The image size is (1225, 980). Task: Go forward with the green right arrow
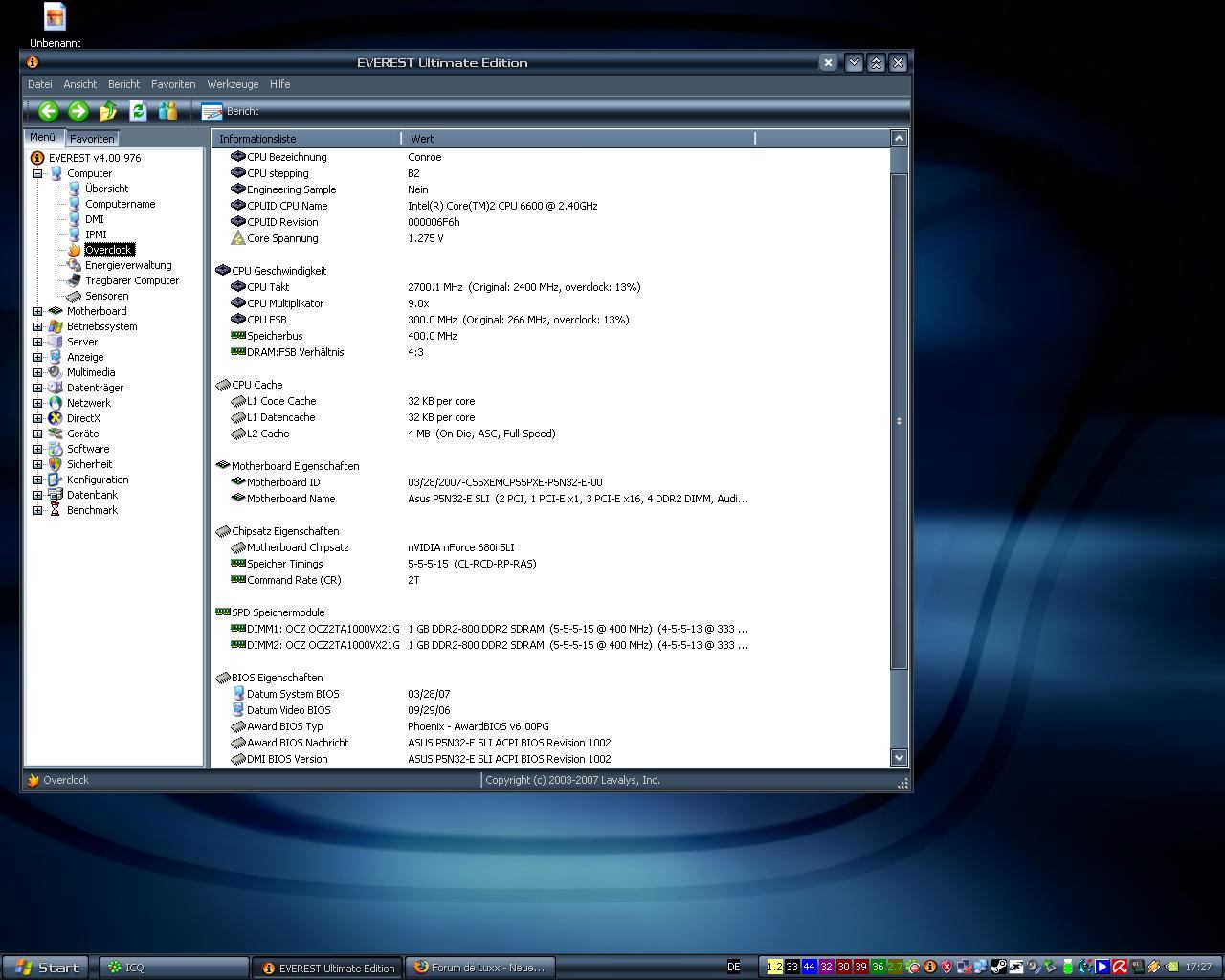coord(78,111)
